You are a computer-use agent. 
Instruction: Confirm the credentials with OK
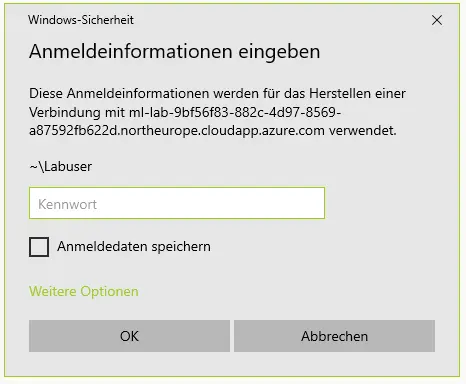click(x=129, y=336)
